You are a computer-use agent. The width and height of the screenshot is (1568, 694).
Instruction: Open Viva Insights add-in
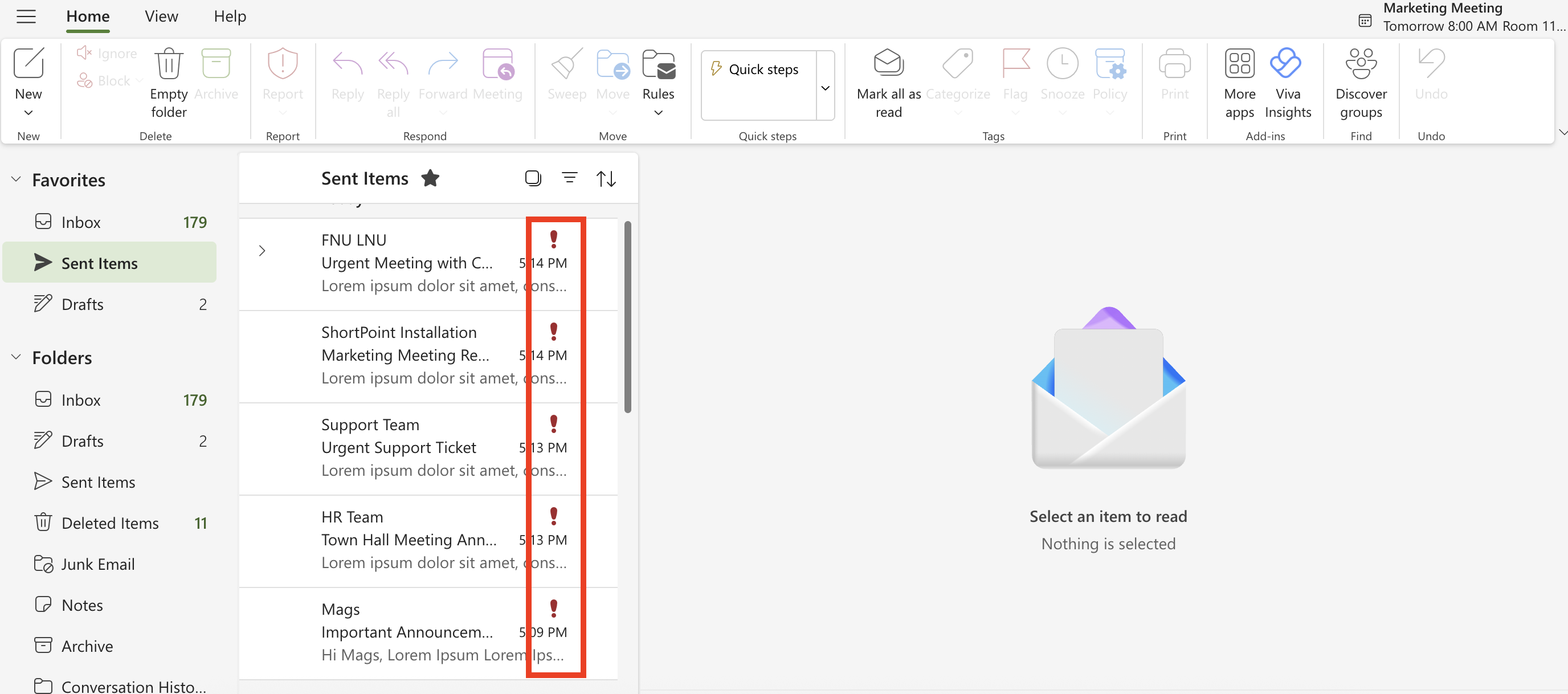[1287, 63]
